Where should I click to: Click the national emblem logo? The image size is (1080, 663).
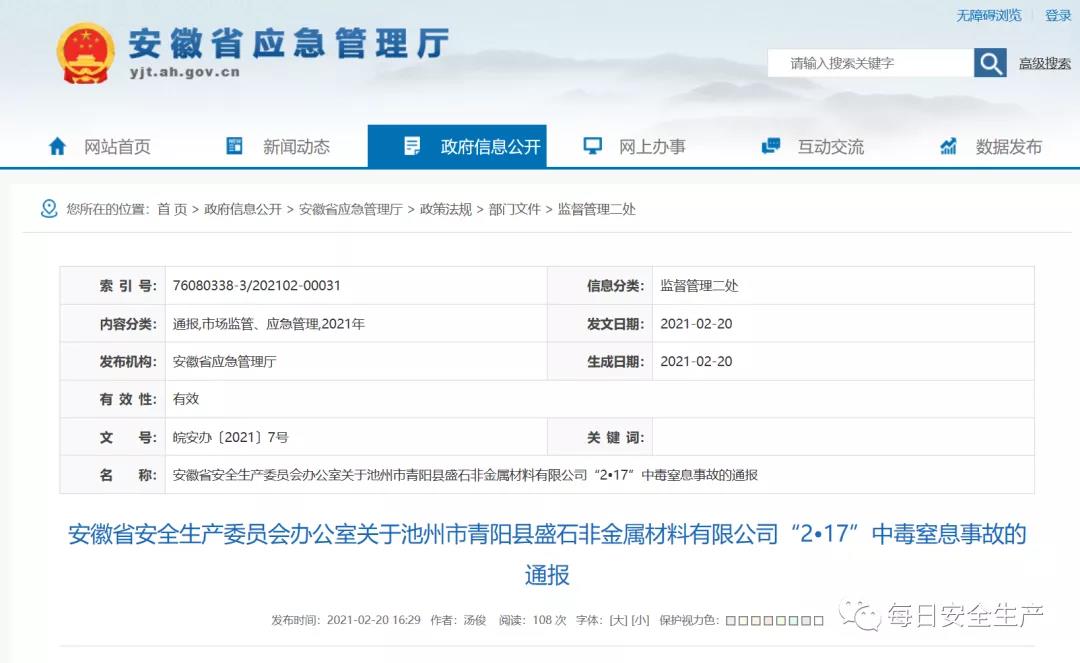(x=85, y=52)
